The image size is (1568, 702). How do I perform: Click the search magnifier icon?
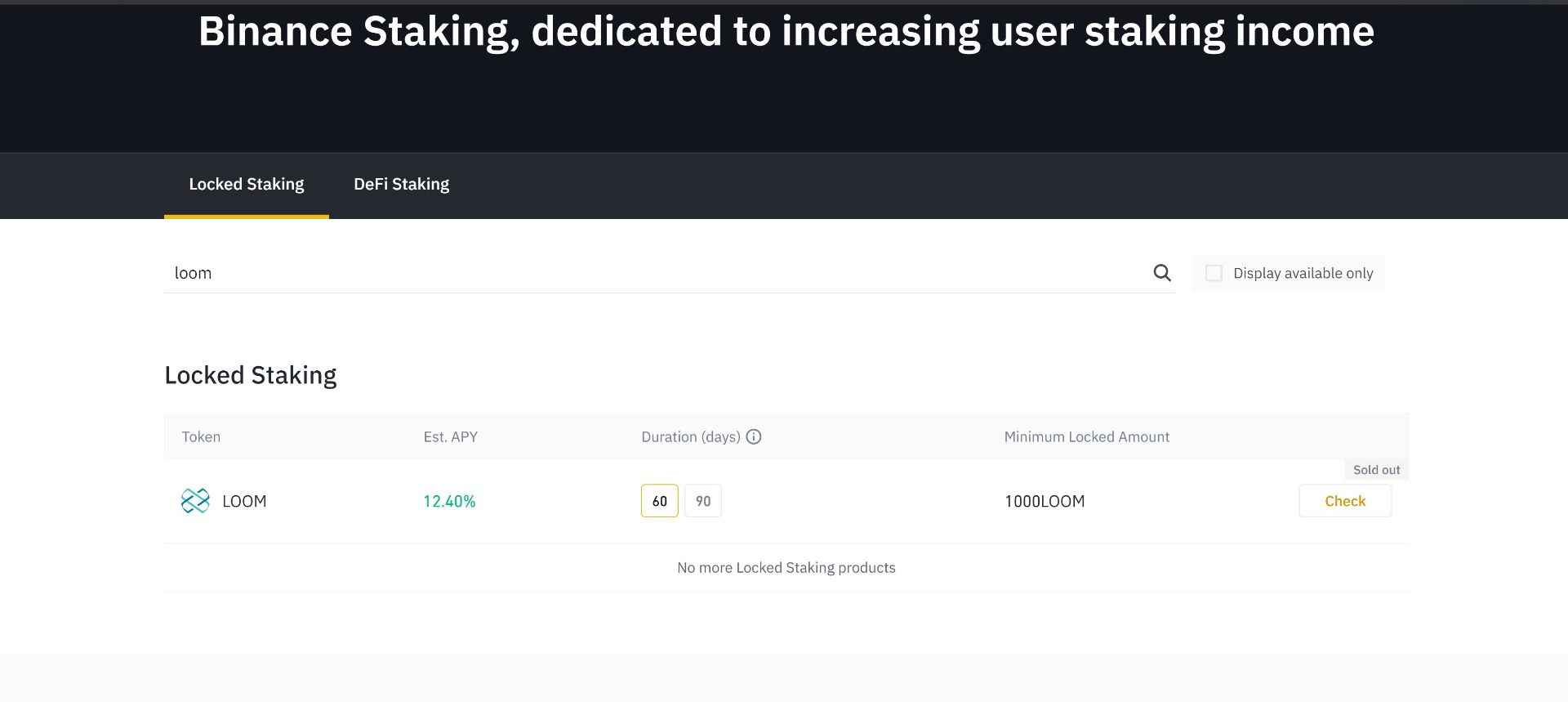[1161, 273]
